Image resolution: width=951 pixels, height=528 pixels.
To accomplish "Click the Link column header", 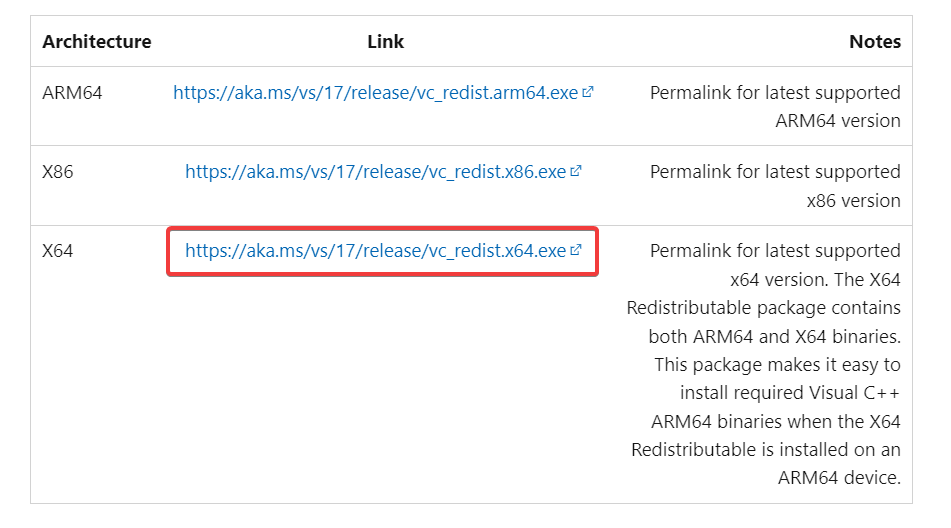I will coord(385,41).
